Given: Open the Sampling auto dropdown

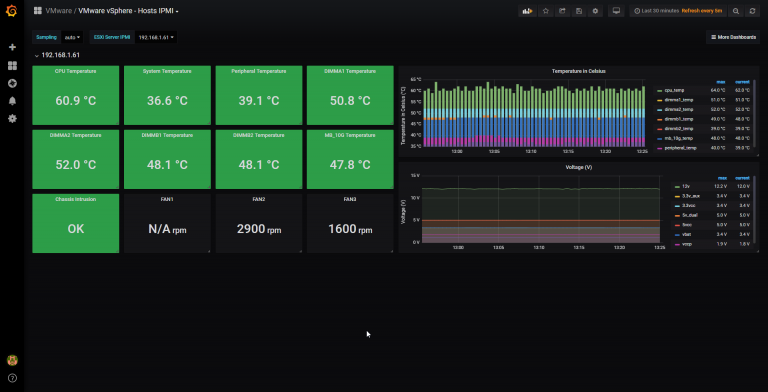Looking at the screenshot, I should [x=72, y=37].
